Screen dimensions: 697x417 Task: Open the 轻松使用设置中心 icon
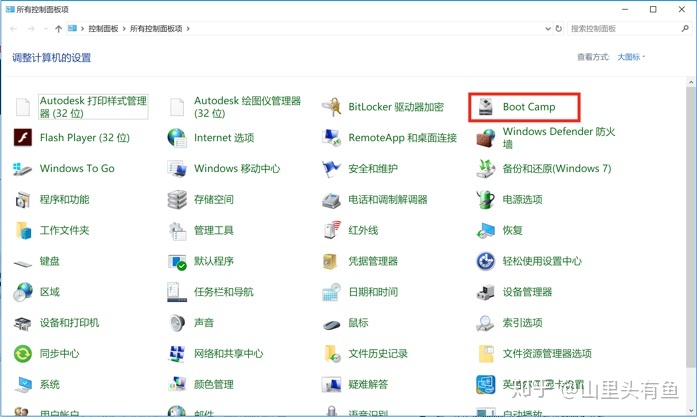[485, 261]
